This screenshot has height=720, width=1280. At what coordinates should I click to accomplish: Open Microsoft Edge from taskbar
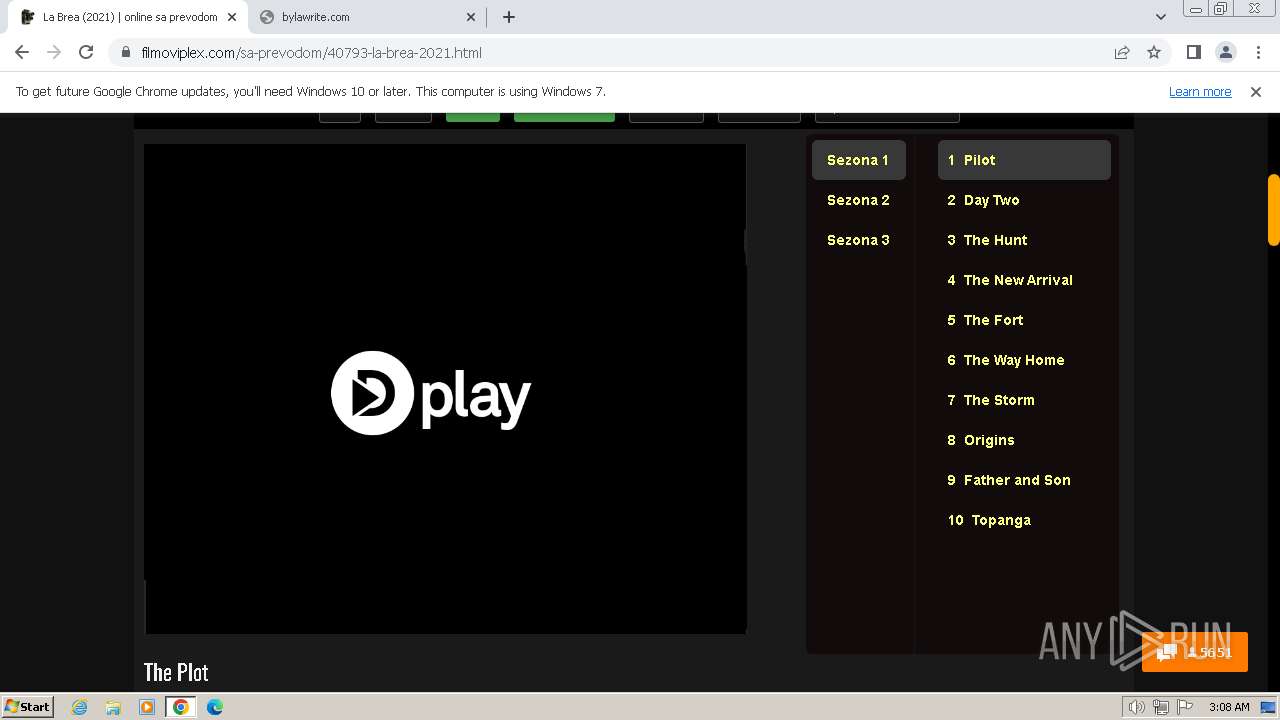coord(215,707)
